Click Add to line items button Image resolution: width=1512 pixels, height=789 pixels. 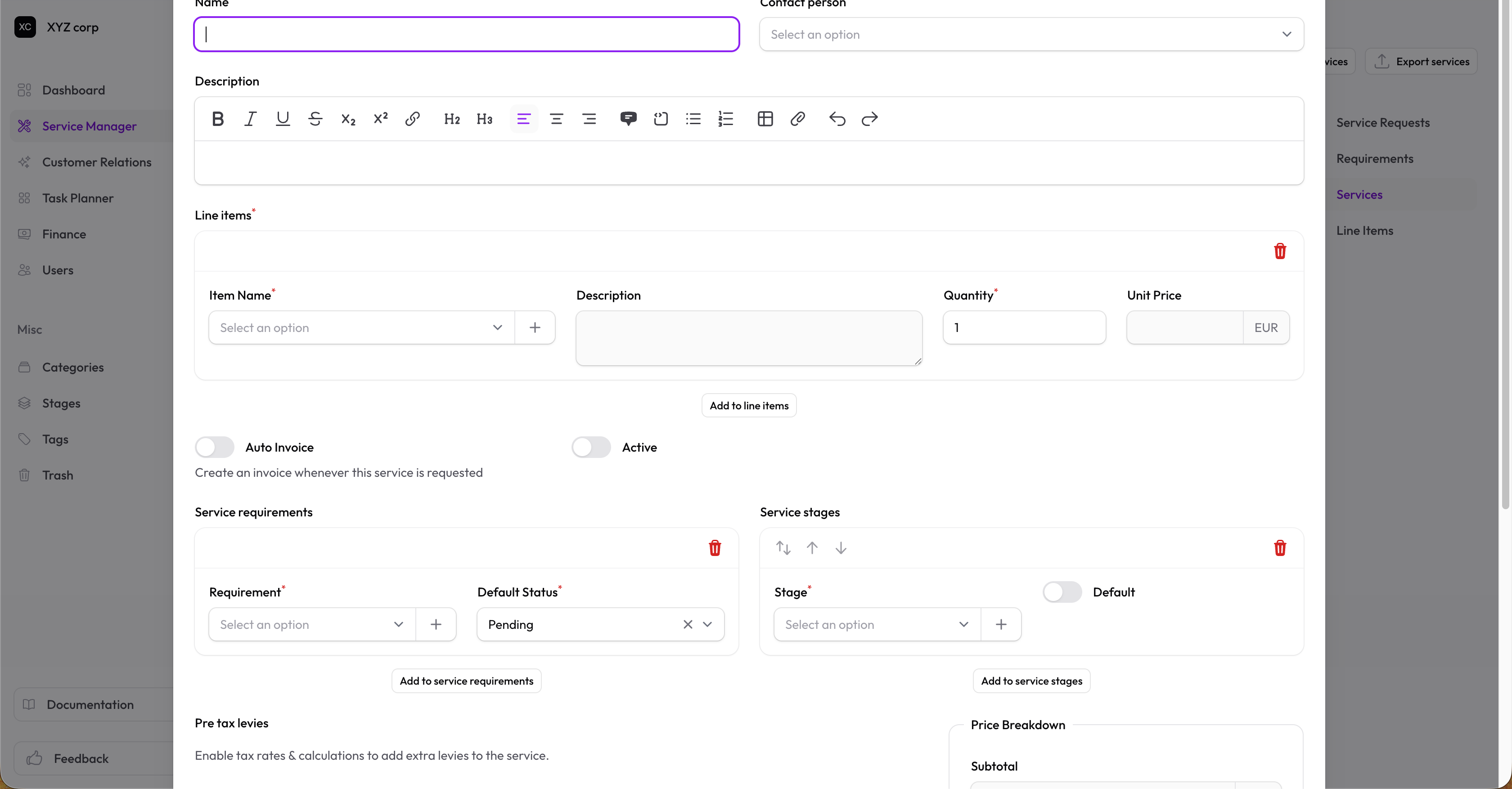(749, 405)
